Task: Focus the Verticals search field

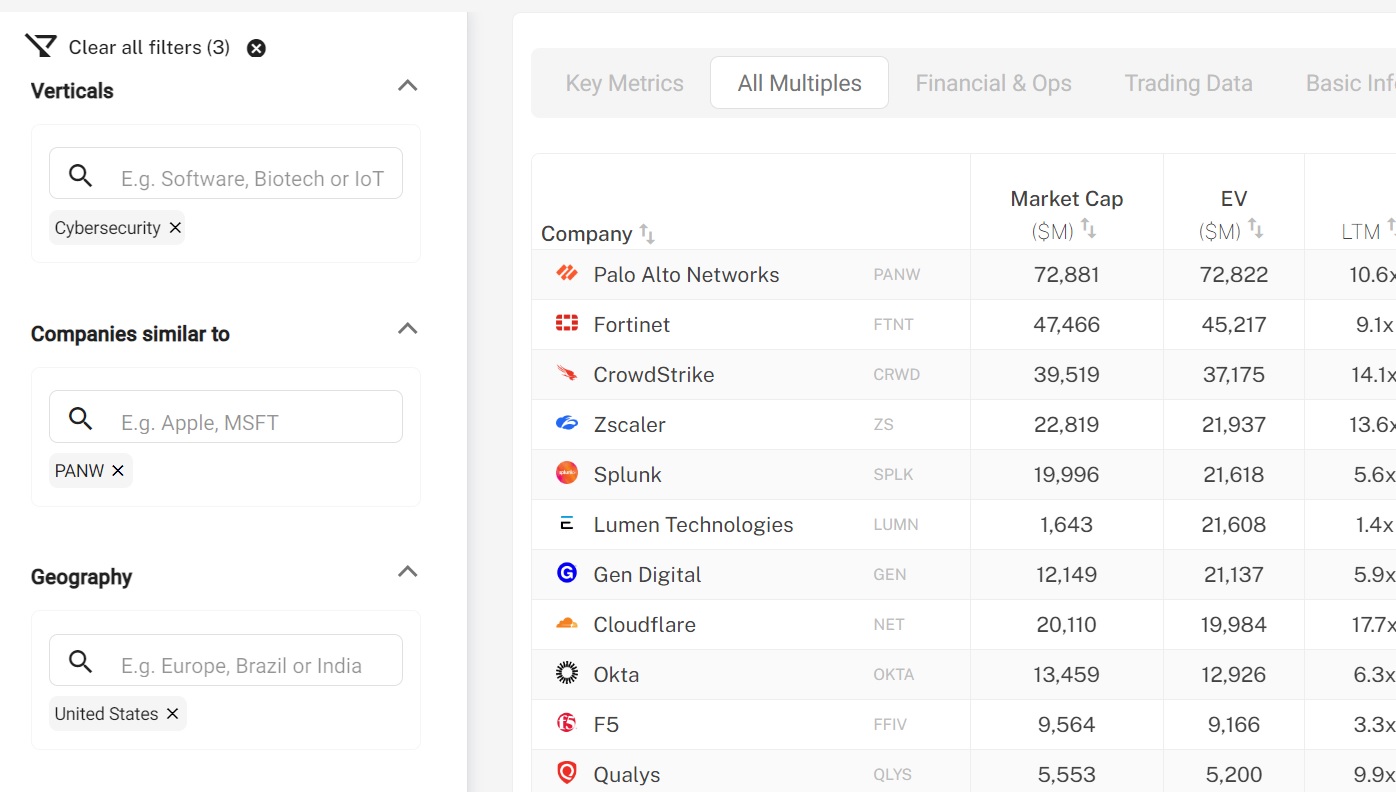Action: [226, 173]
